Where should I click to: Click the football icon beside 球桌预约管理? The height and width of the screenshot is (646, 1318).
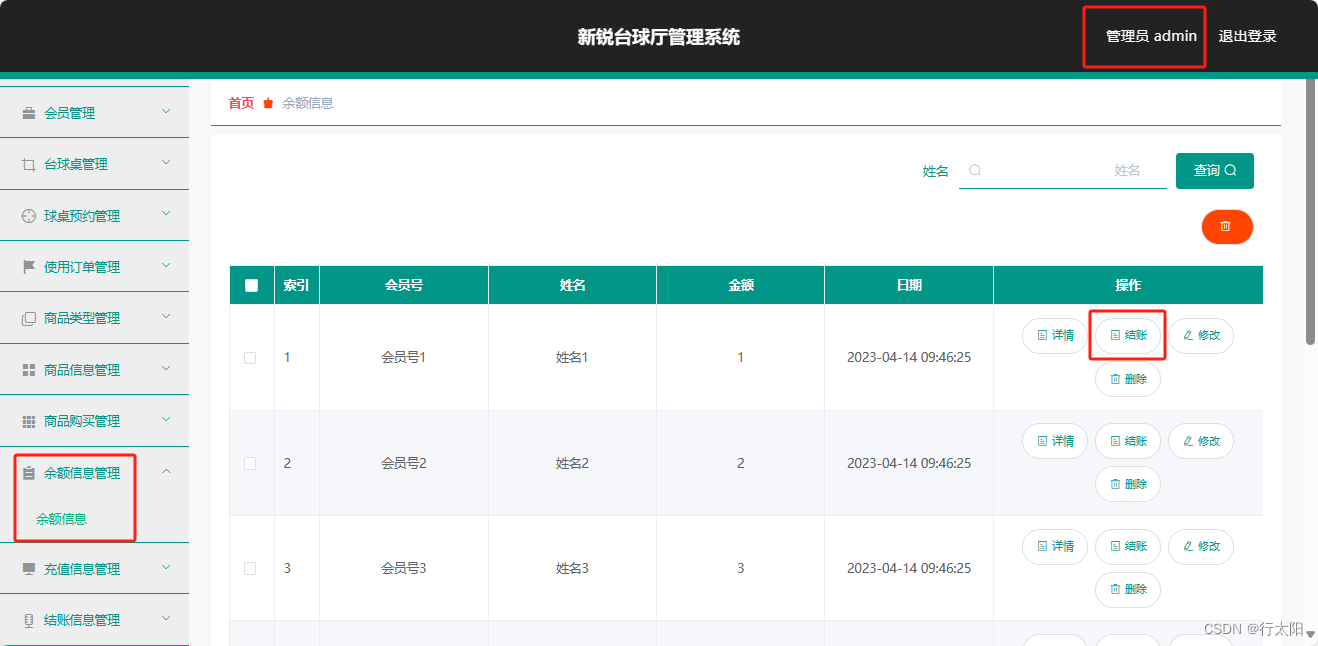click(29, 216)
